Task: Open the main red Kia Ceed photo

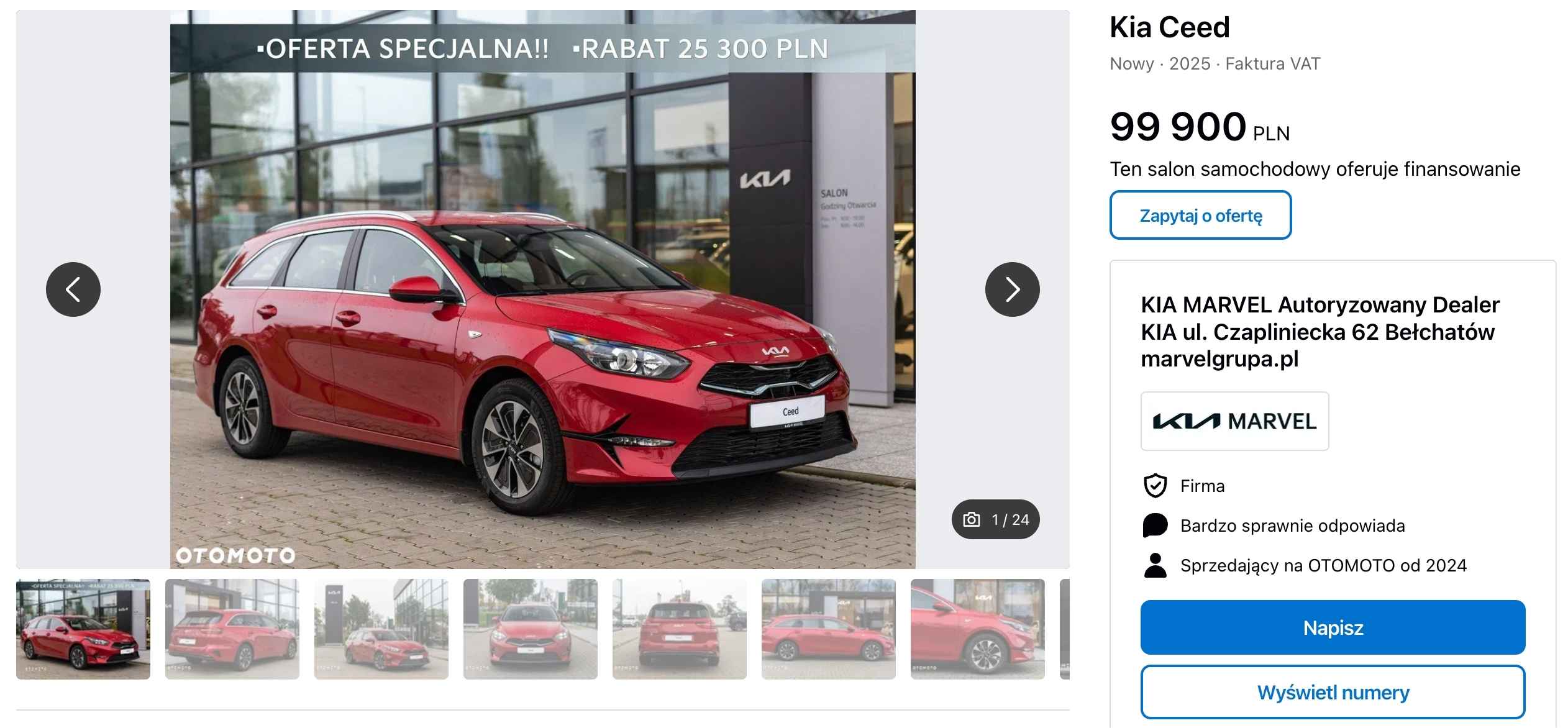Action: coord(543,289)
